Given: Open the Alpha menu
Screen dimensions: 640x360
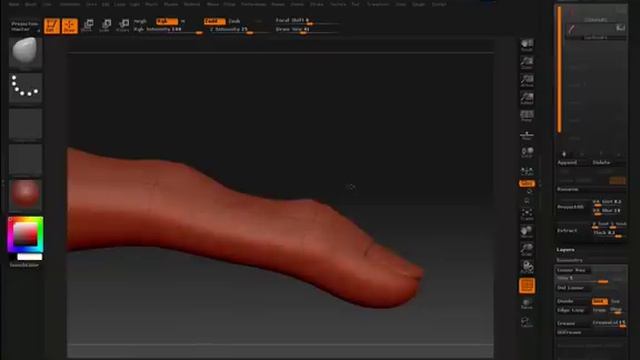Looking at the screenshot, I should point(14,4).
